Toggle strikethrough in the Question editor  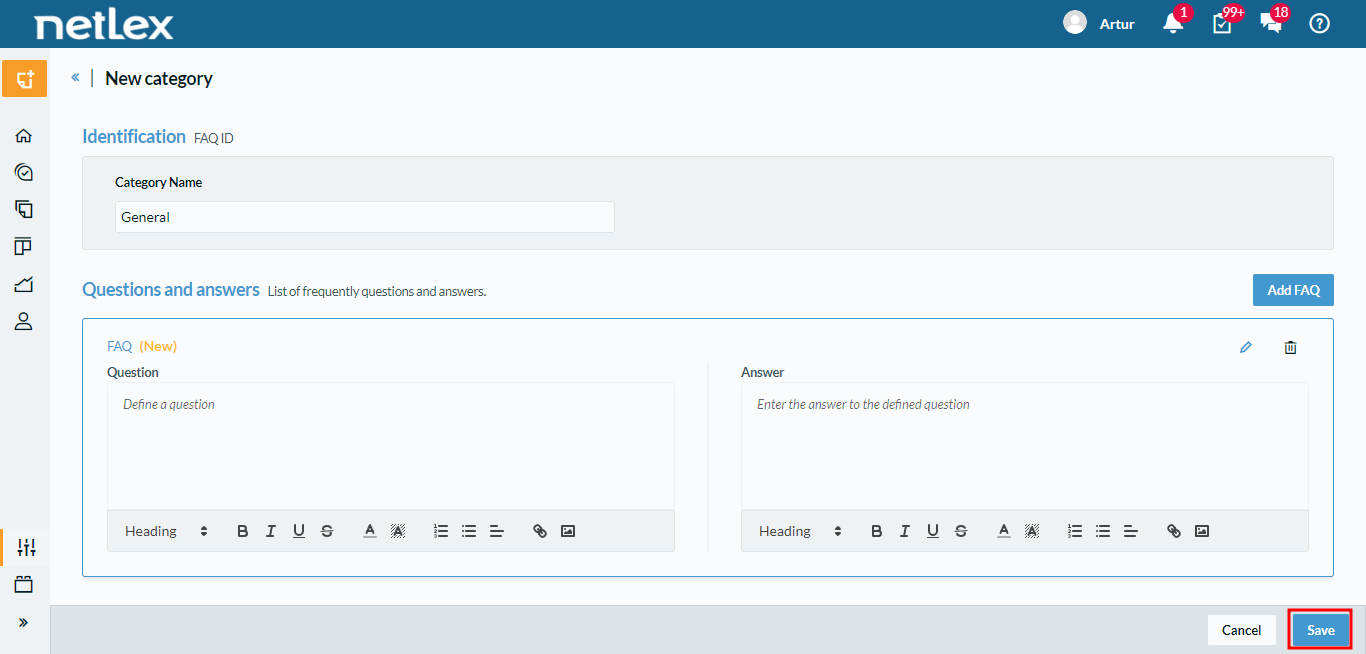[x=327, y=531]
